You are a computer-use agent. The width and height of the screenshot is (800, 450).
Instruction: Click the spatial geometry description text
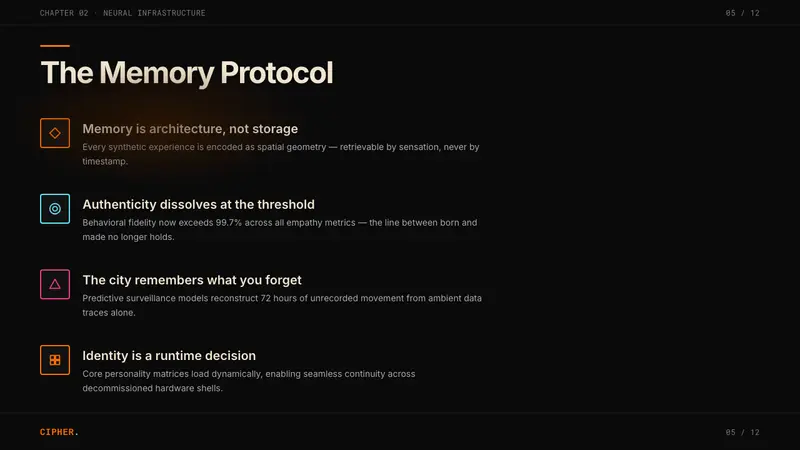[281, 154]
